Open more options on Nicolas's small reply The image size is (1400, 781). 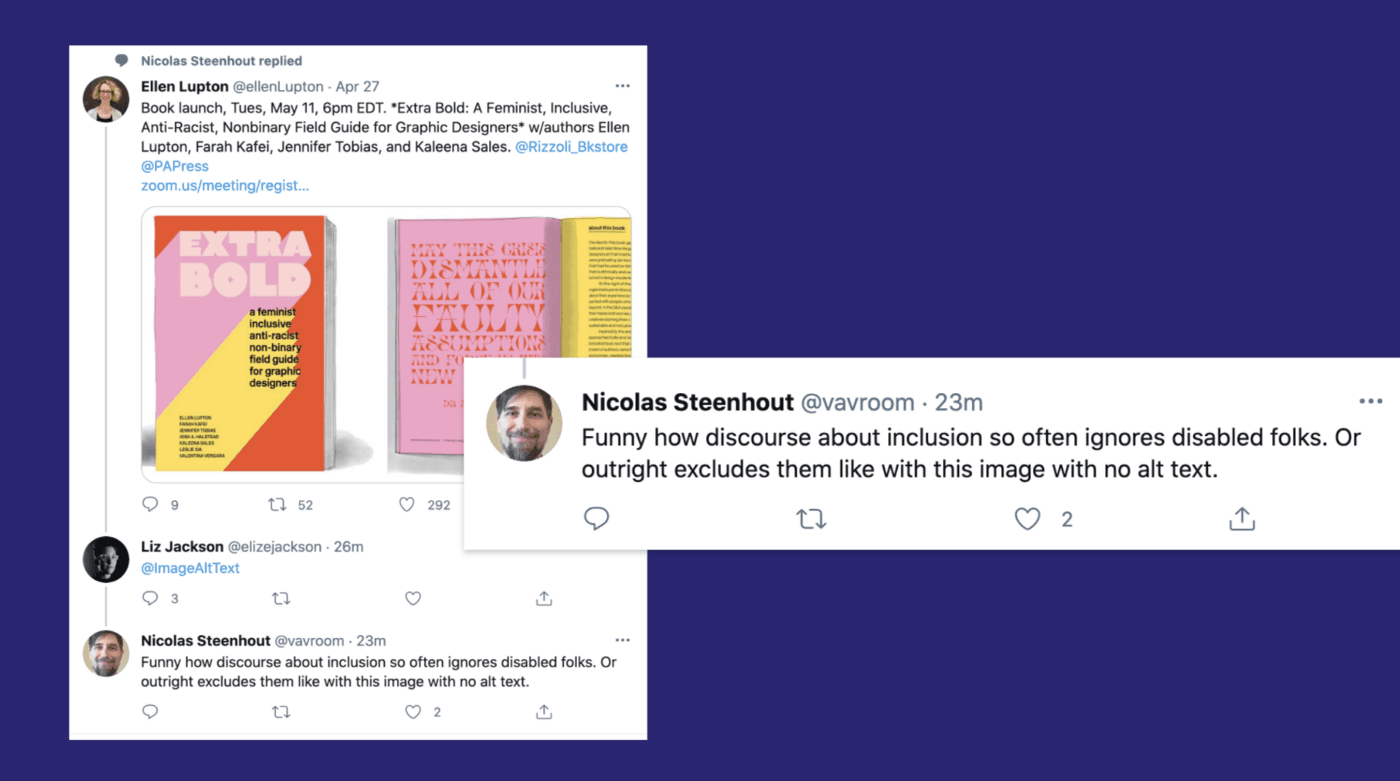(x=623, y=640)
